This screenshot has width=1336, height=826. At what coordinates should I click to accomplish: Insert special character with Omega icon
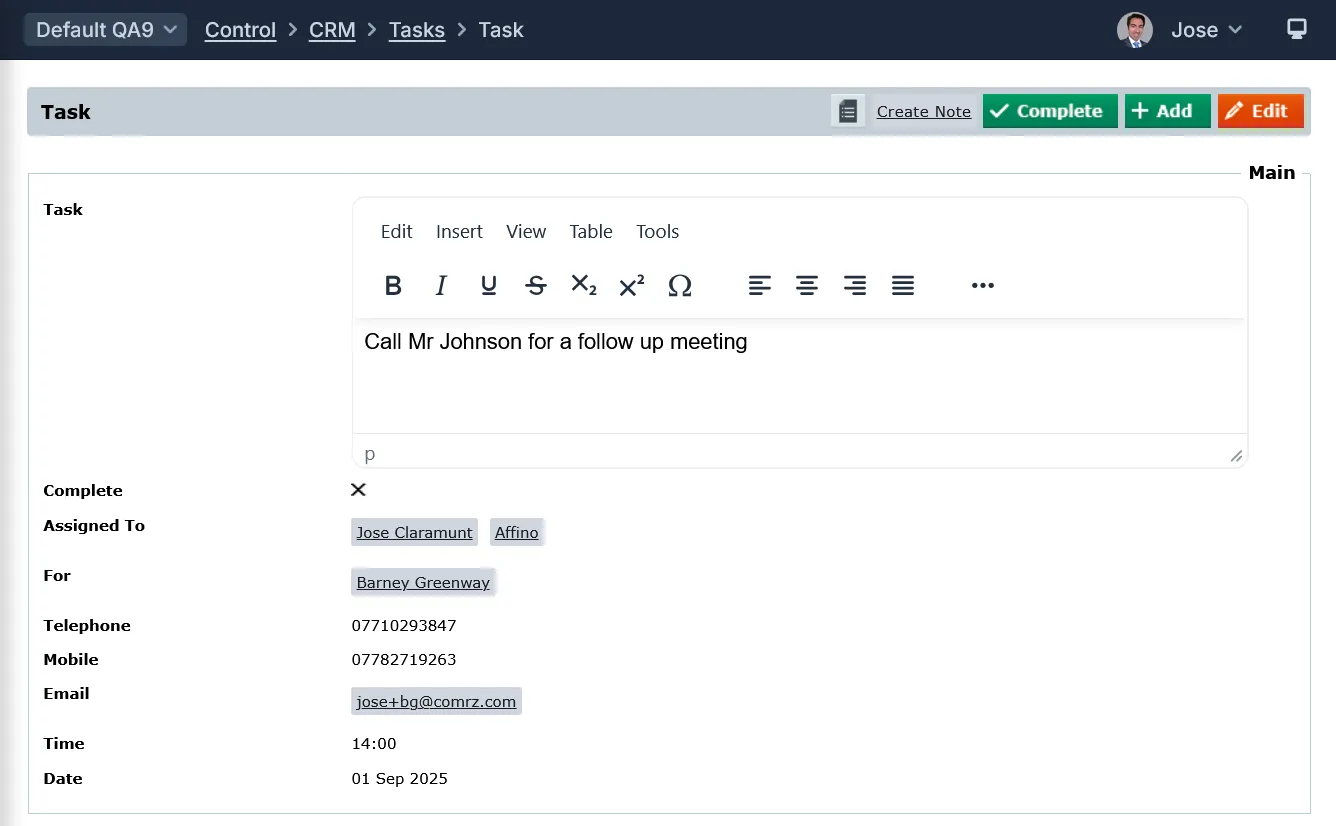tap(680, 286)
